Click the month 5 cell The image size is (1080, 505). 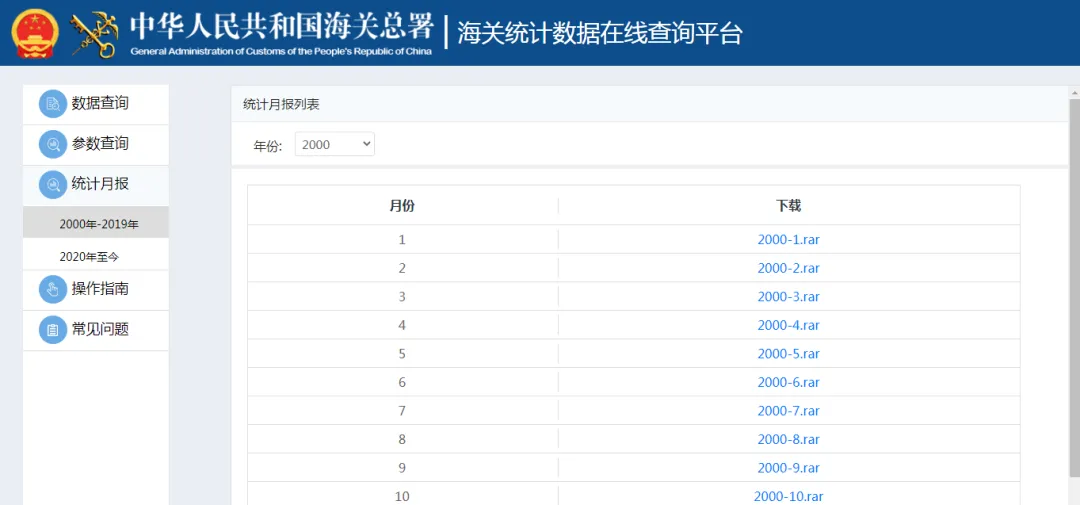(x=402, y=354)
